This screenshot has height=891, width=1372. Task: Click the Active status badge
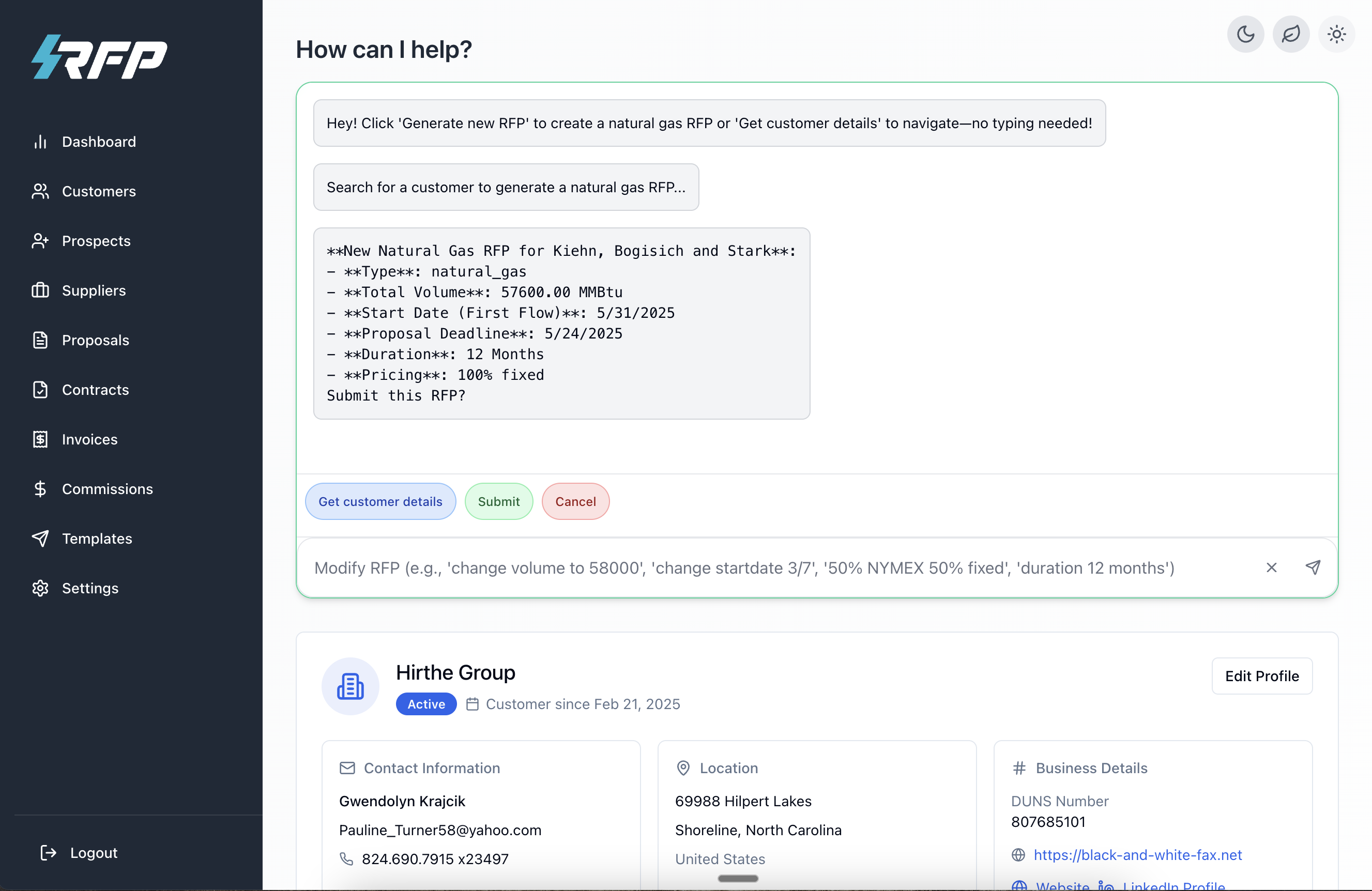tap(426, 704)
